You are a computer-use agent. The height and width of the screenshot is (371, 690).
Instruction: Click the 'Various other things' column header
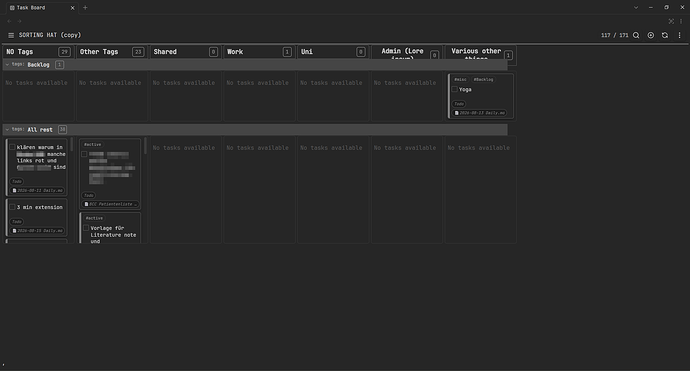481,55
